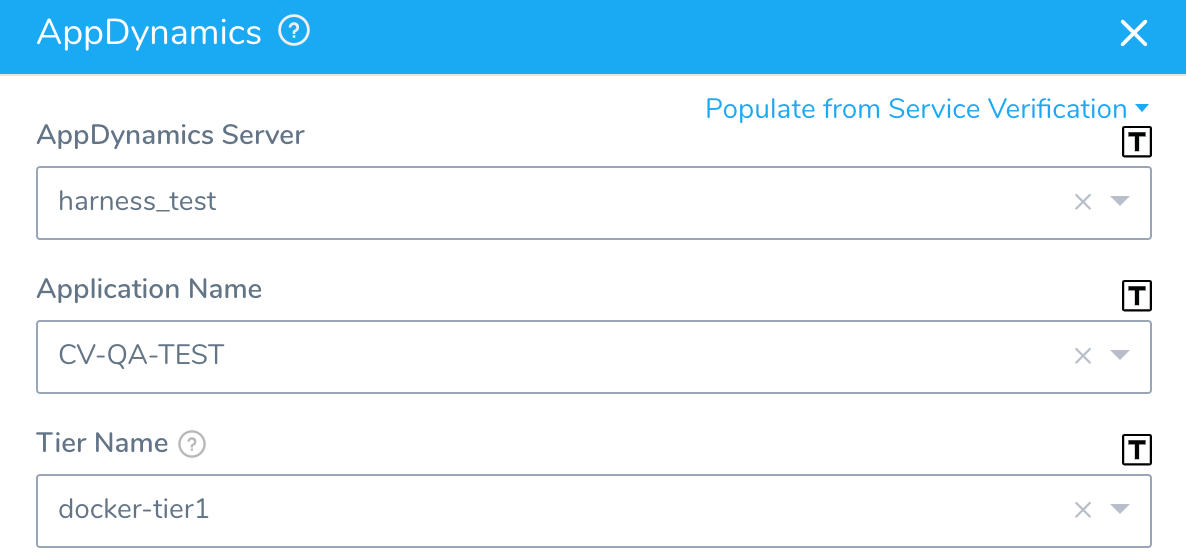Click Populate from Service Verification link
The width and height of the screenshot is (1186, 560).
point(916,109)
